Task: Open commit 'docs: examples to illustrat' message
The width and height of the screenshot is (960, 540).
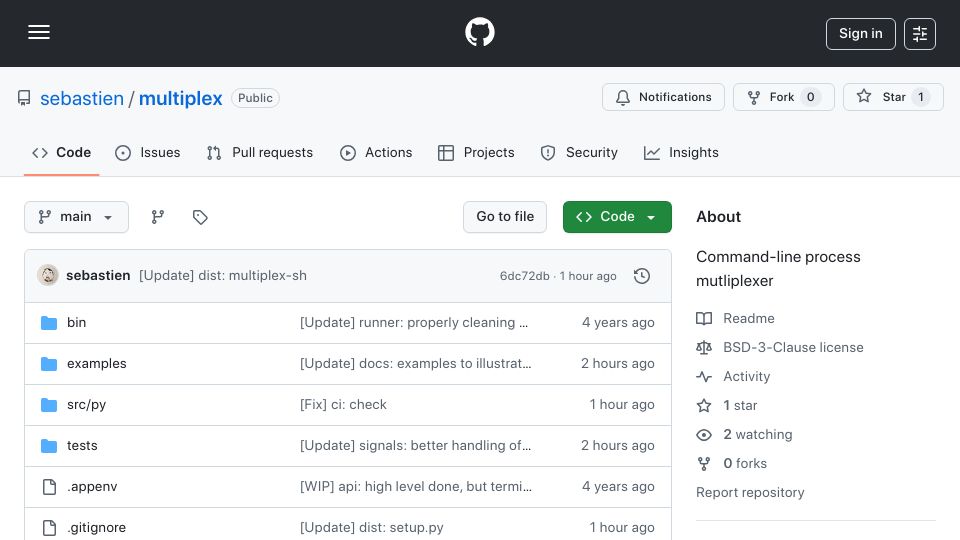Action: pyautogui.click(x=416, y=364)
